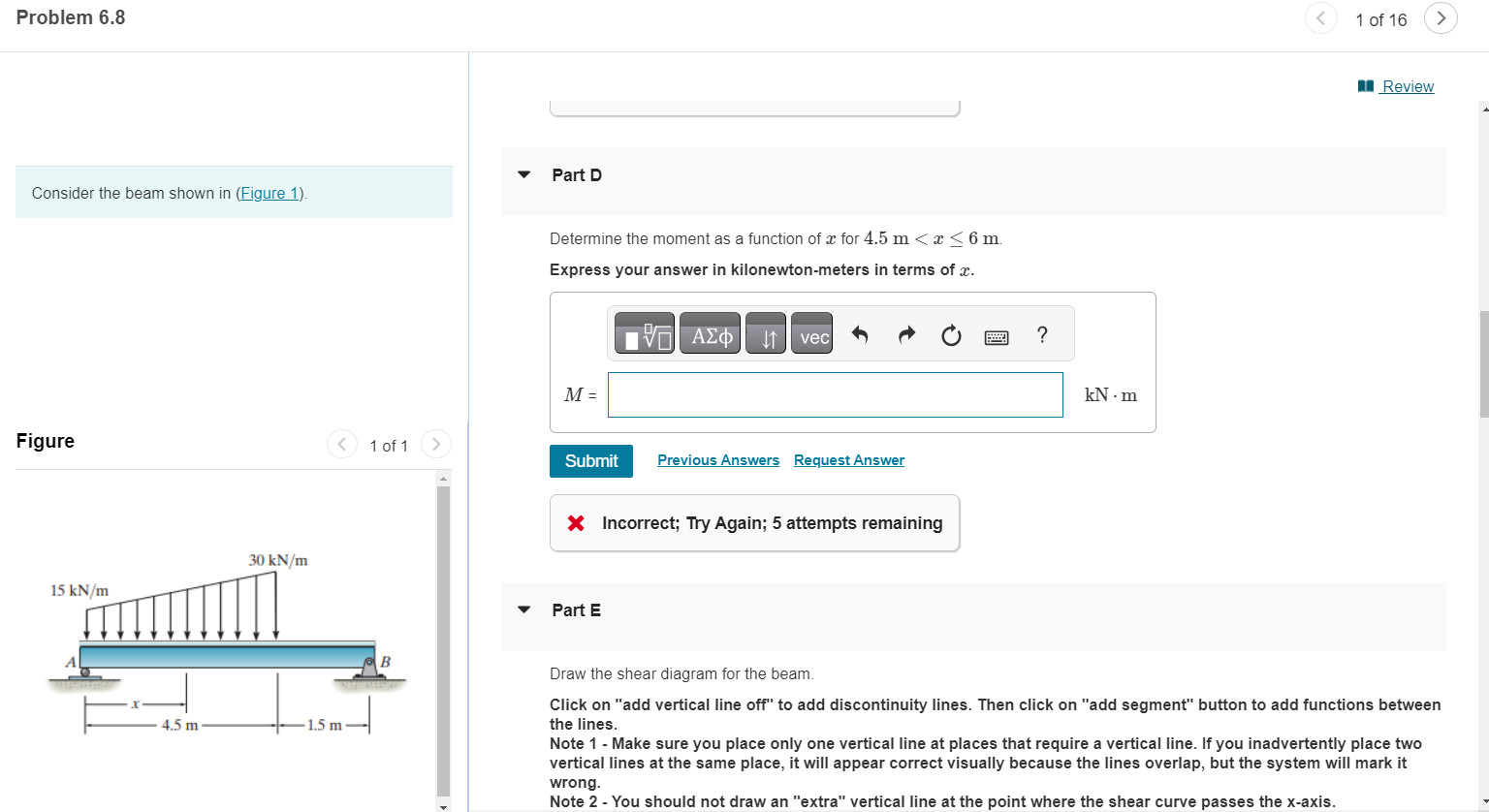Click the previous figure arrow
The height and width of the screenshot is (812, 1489).
(x=341, y=444)
